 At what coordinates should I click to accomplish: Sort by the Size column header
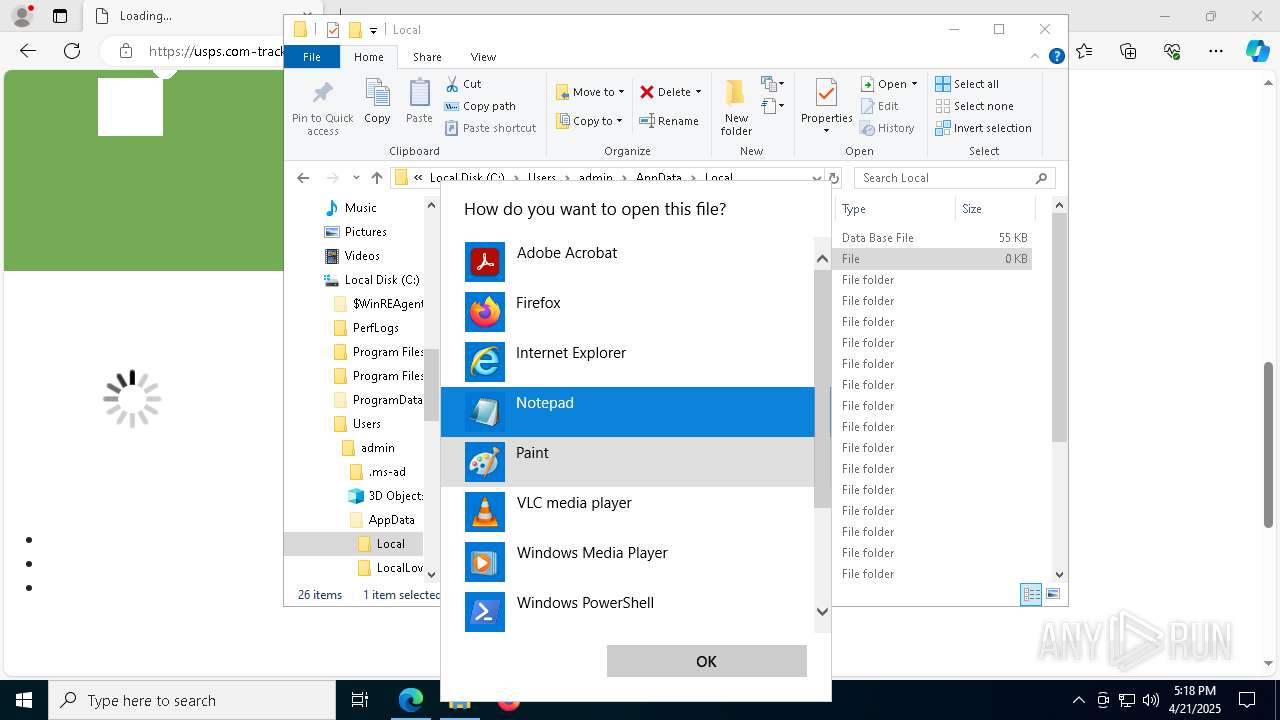coord(993,209)
